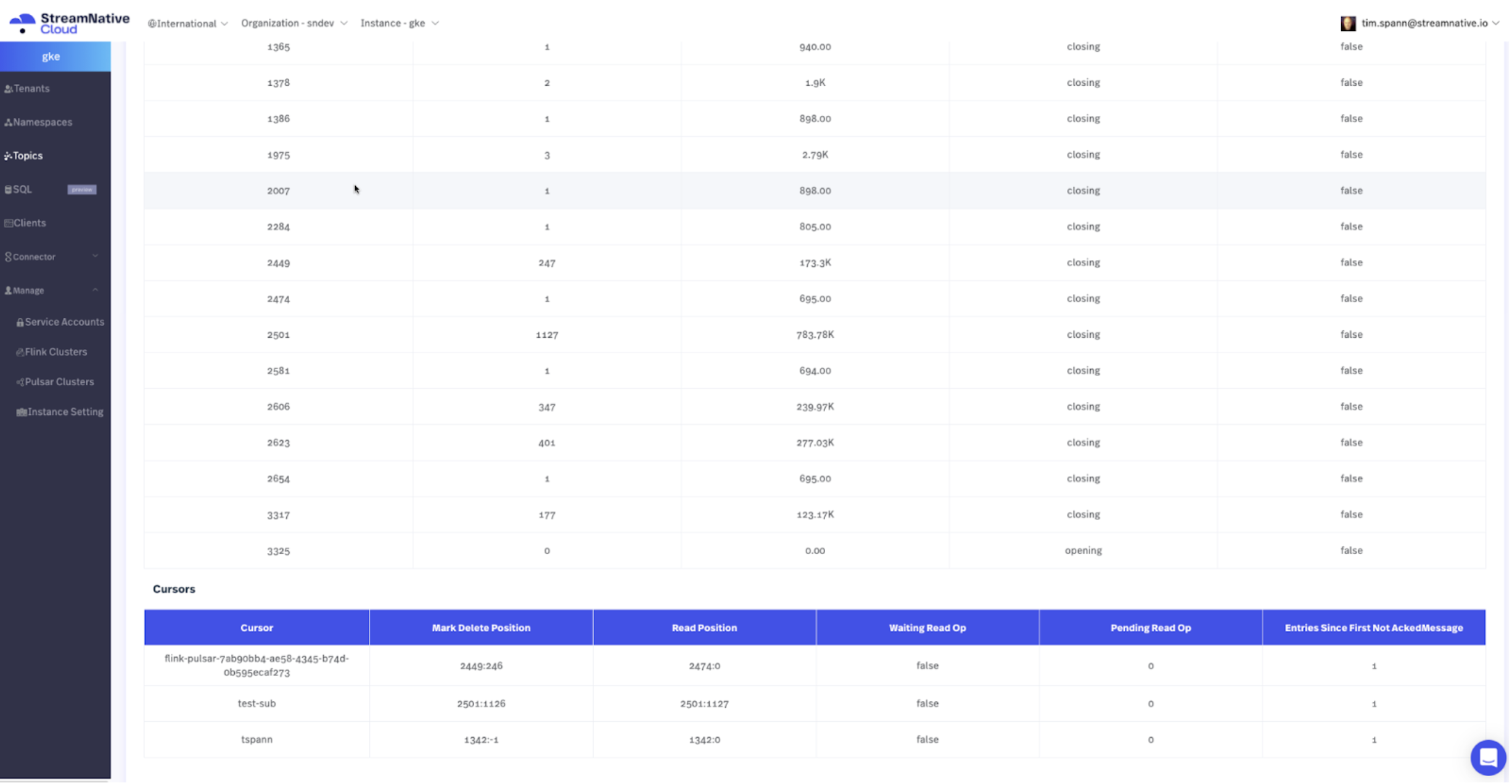
Task: Select the test-sub cursor row
Action: (x=257, y=703)
